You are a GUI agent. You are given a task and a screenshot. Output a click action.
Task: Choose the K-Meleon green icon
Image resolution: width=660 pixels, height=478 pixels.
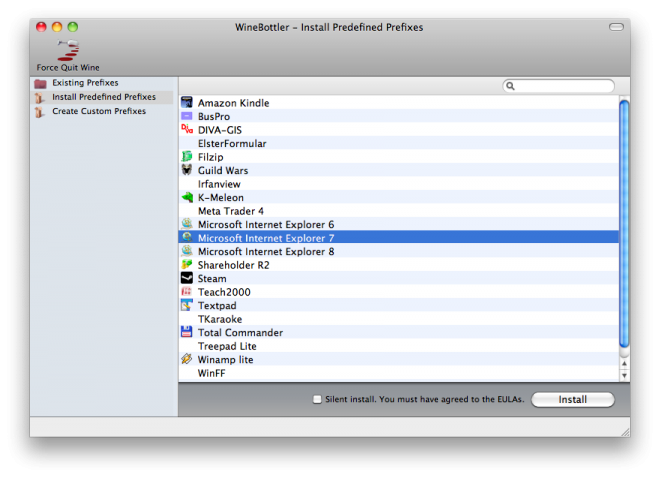click(x=187, y=198)
